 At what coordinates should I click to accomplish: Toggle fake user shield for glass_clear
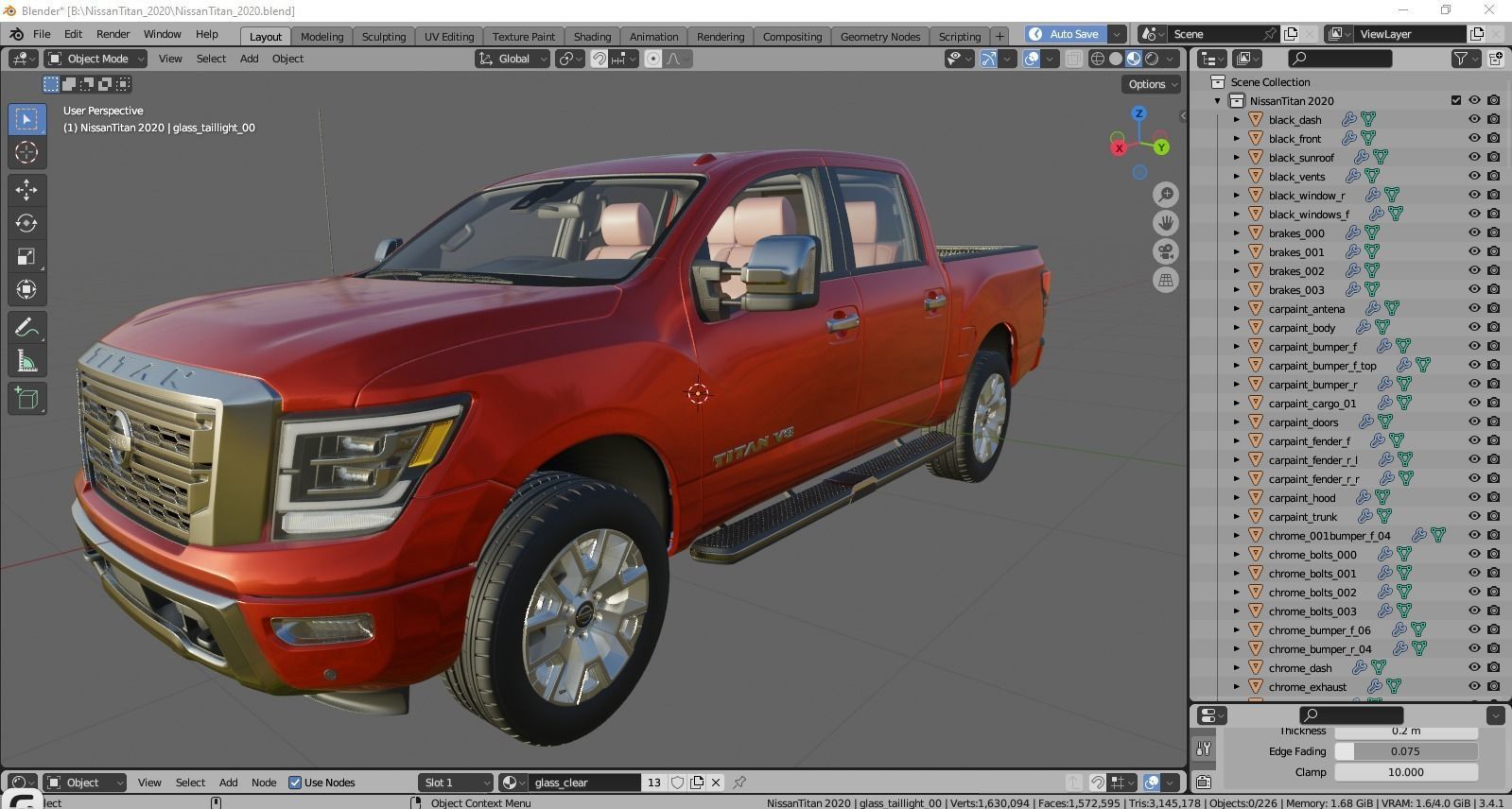click(678, 783)
